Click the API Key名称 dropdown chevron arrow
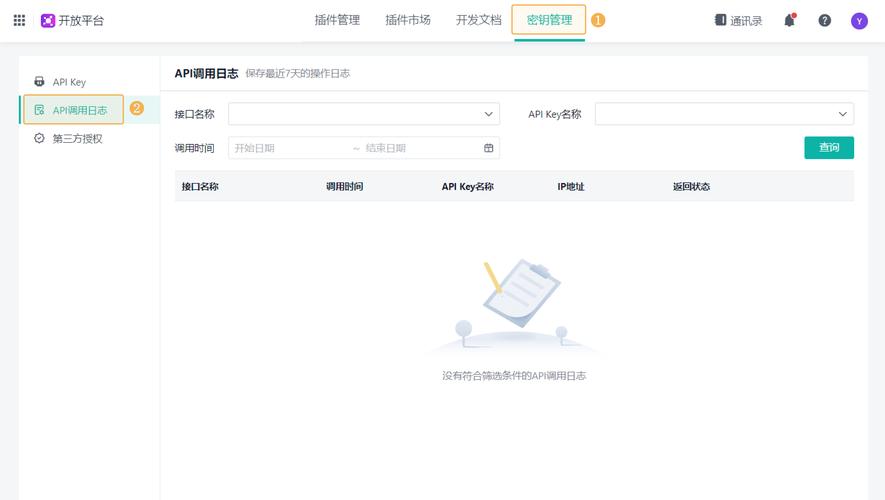This screenshot has width=885, height=500. click(843, 114)
